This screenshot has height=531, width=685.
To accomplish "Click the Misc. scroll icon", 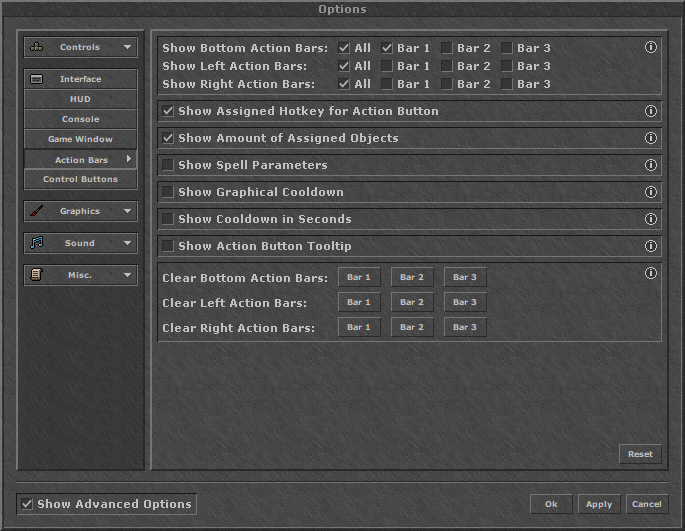I will click(x=37, y=275).
